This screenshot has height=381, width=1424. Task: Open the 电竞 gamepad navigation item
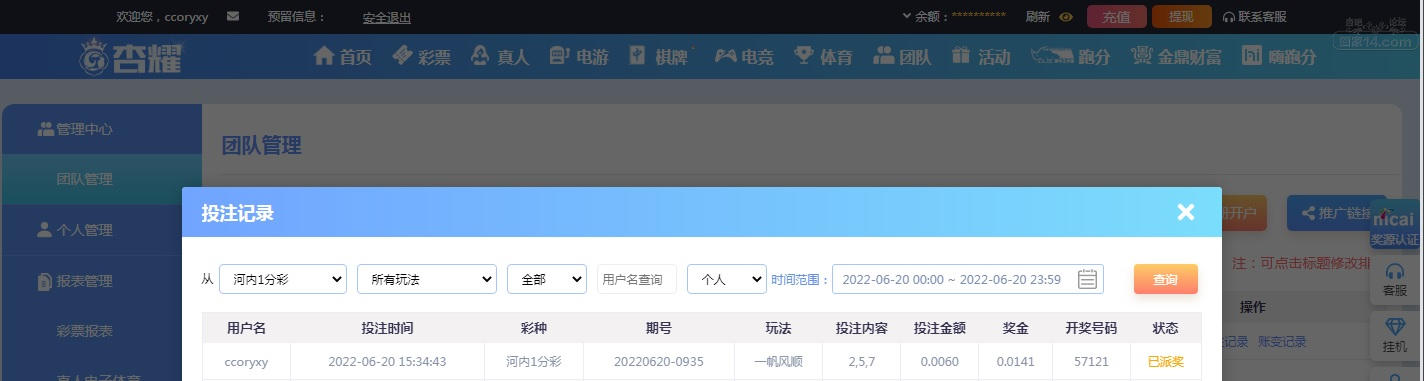(744, 57)
